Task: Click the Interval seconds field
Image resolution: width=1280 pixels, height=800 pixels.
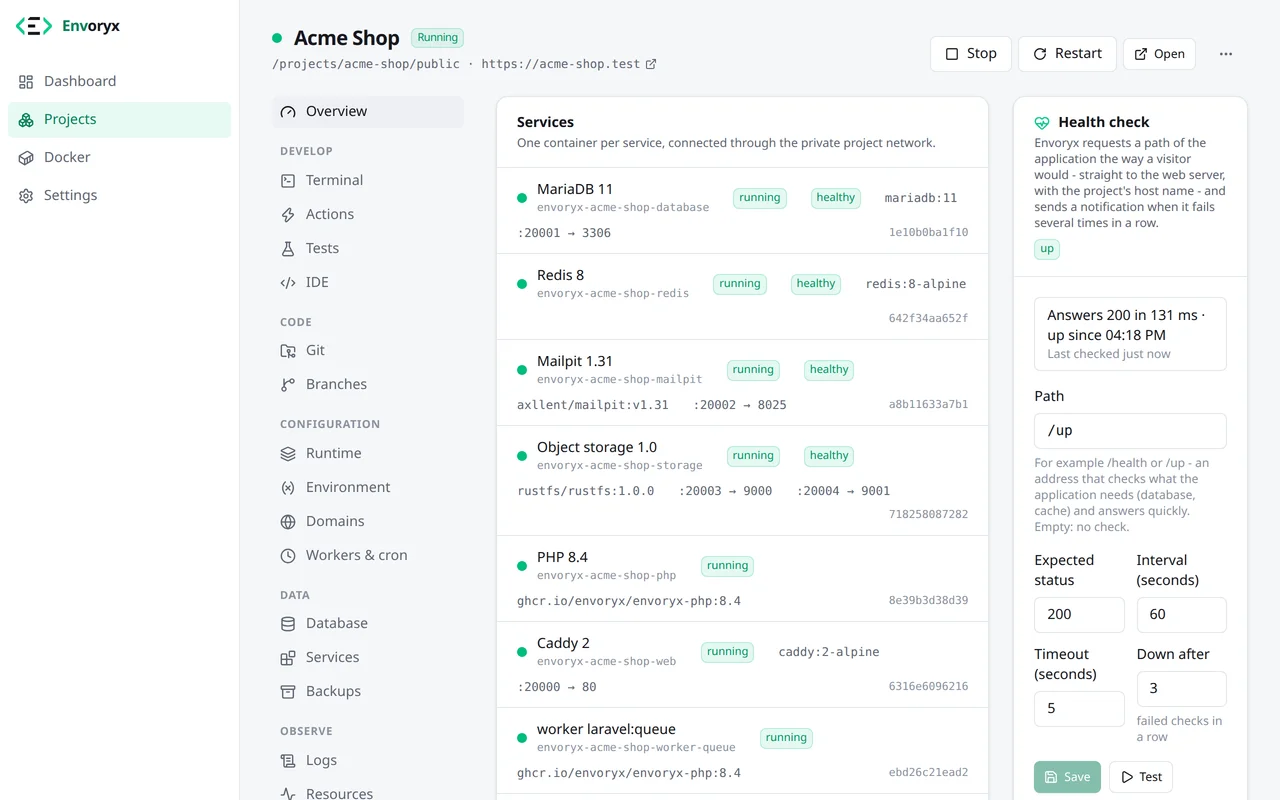Action: 1181,615
